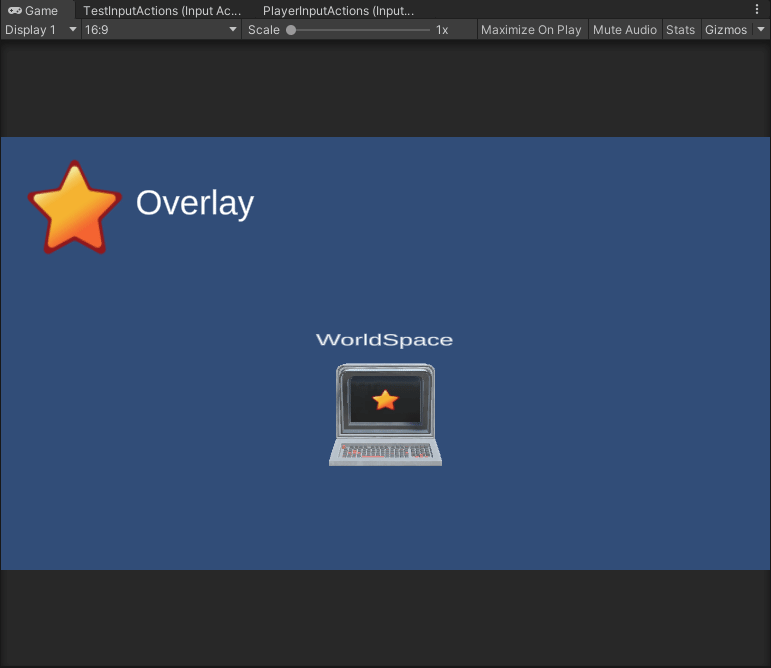771x668 pixels.
Task: Expand the Gizmos dropdown arrow
Action: click(x=761, y=29)
